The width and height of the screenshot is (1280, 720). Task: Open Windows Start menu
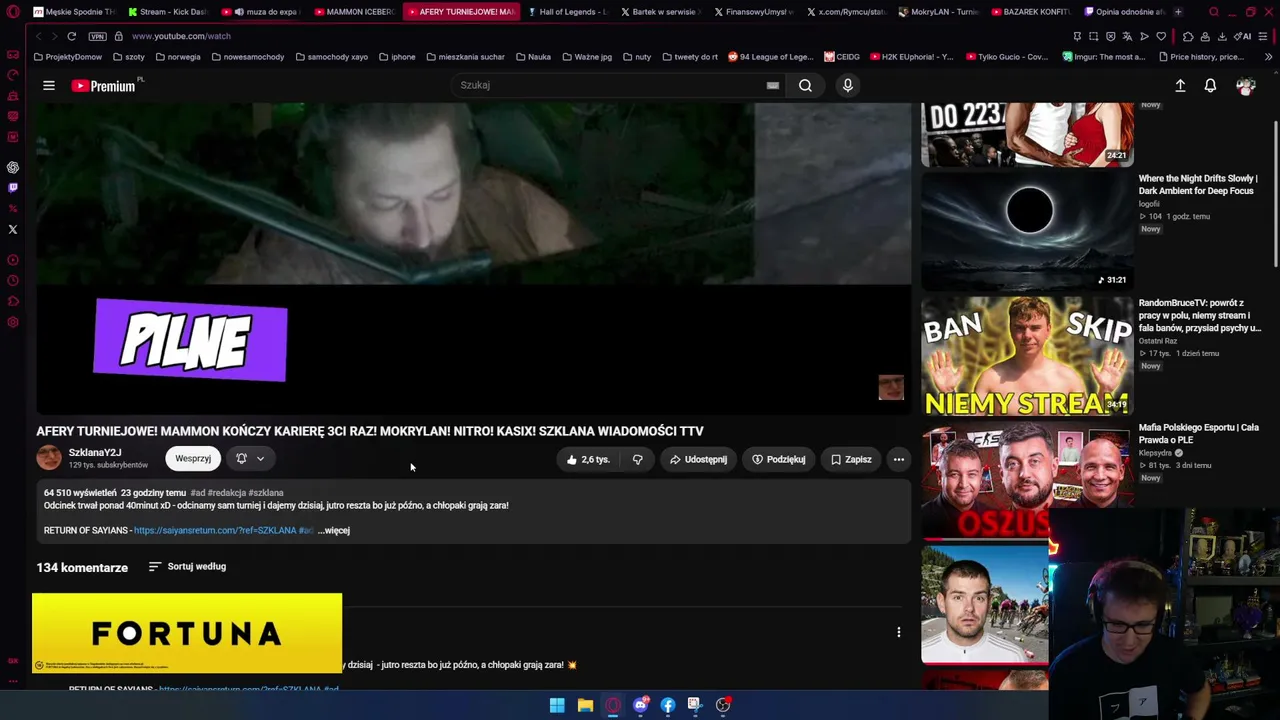point(557,705)
